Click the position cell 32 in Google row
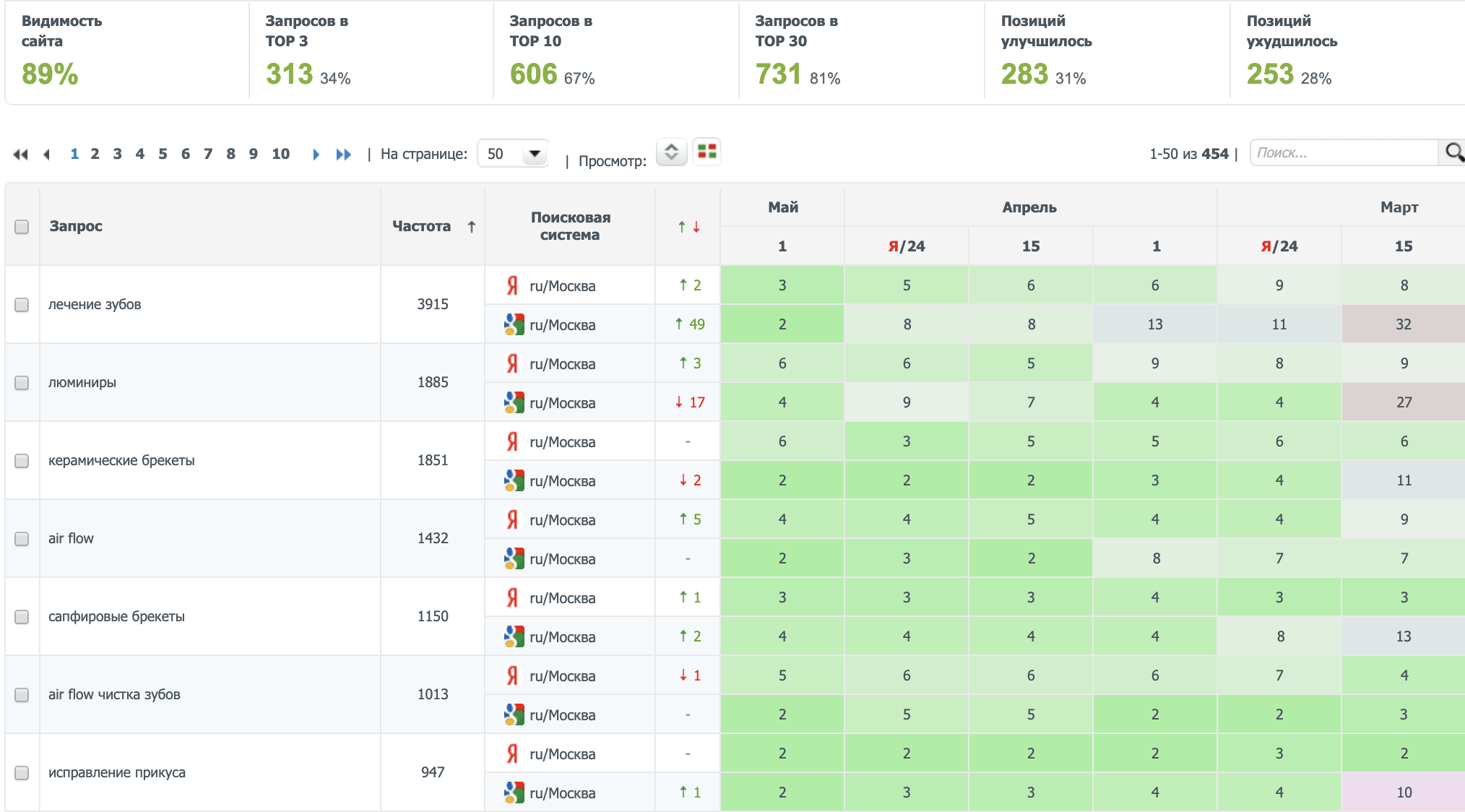Screen dimensions: 1465x812 point(1403,324)
